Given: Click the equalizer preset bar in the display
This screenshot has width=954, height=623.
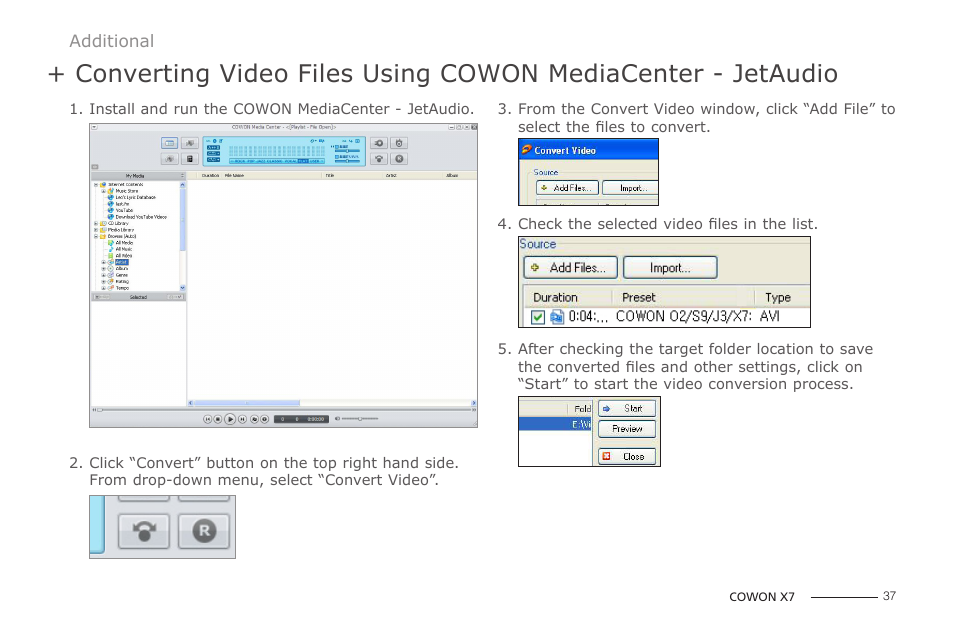Looking at the screenshot, I should pos(277,161).
